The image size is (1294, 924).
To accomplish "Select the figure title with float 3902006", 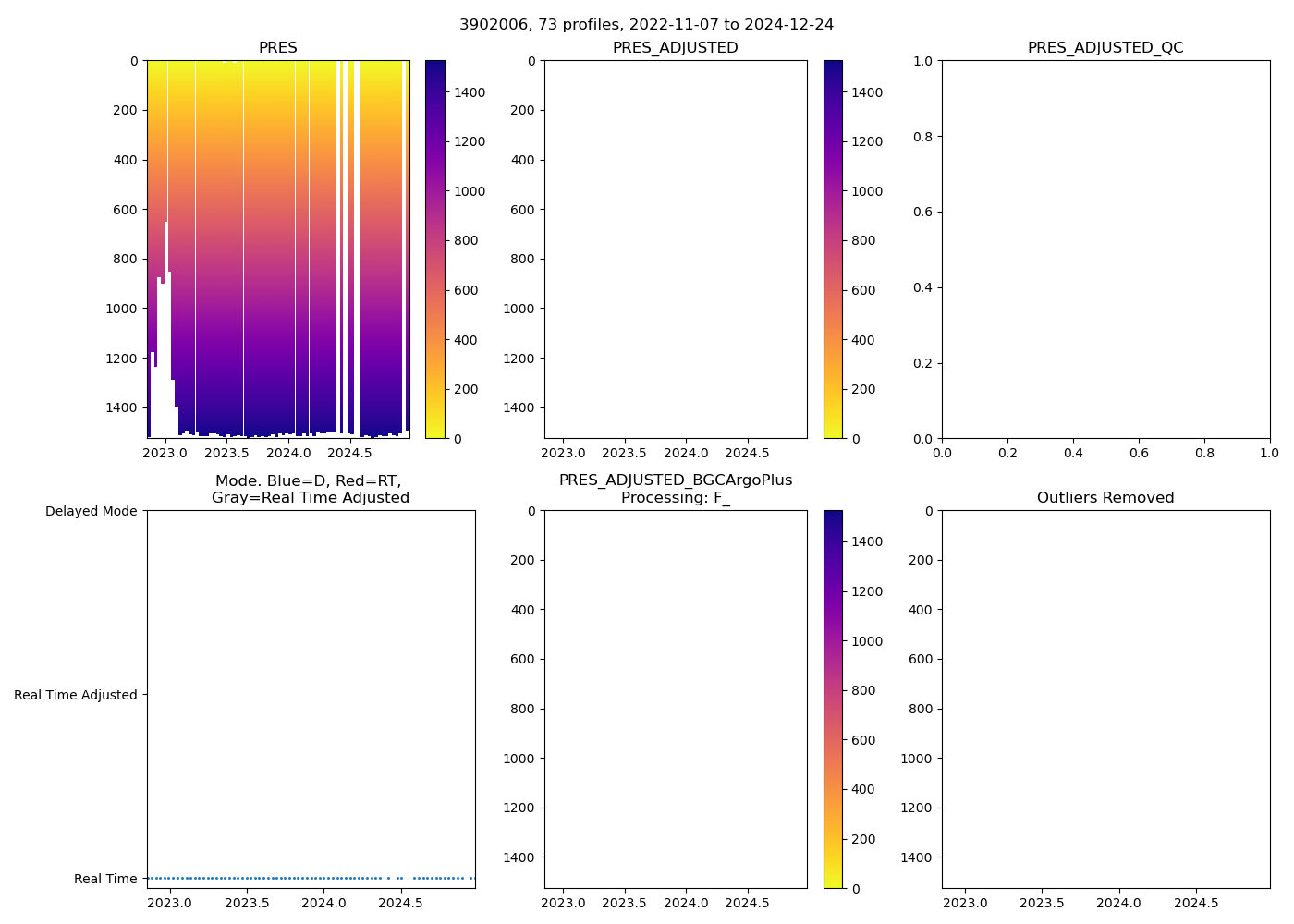I will click(x=646, y=24).
